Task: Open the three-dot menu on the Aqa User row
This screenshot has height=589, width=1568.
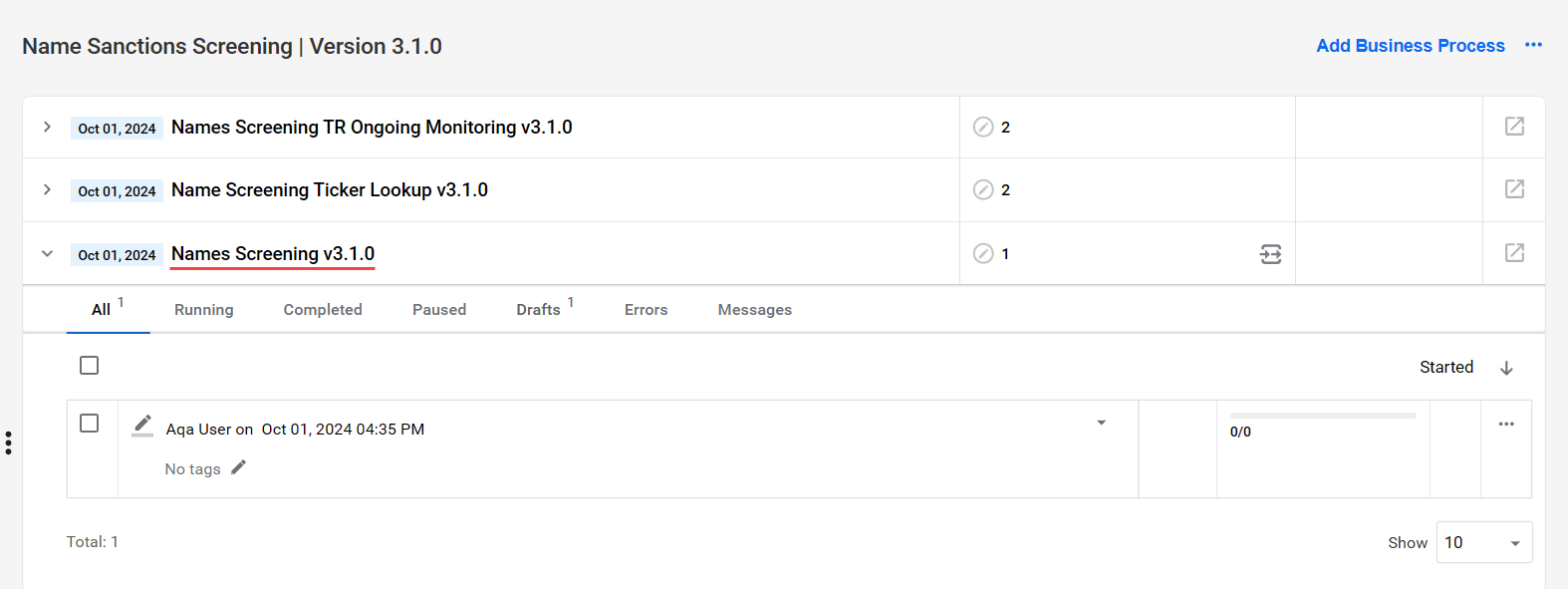Action: tap(1506, 425)
